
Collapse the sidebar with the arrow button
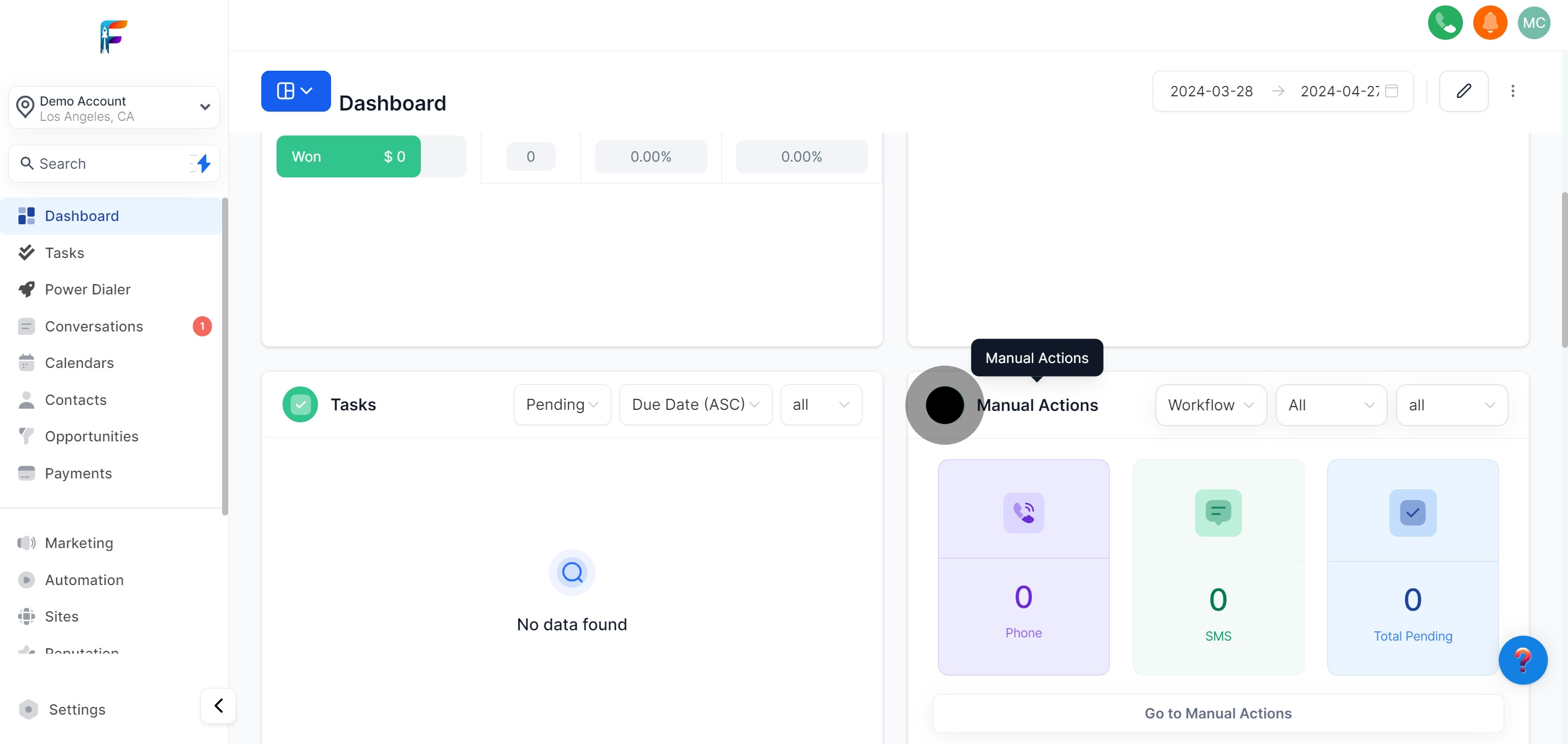click(x=218, y=706)
